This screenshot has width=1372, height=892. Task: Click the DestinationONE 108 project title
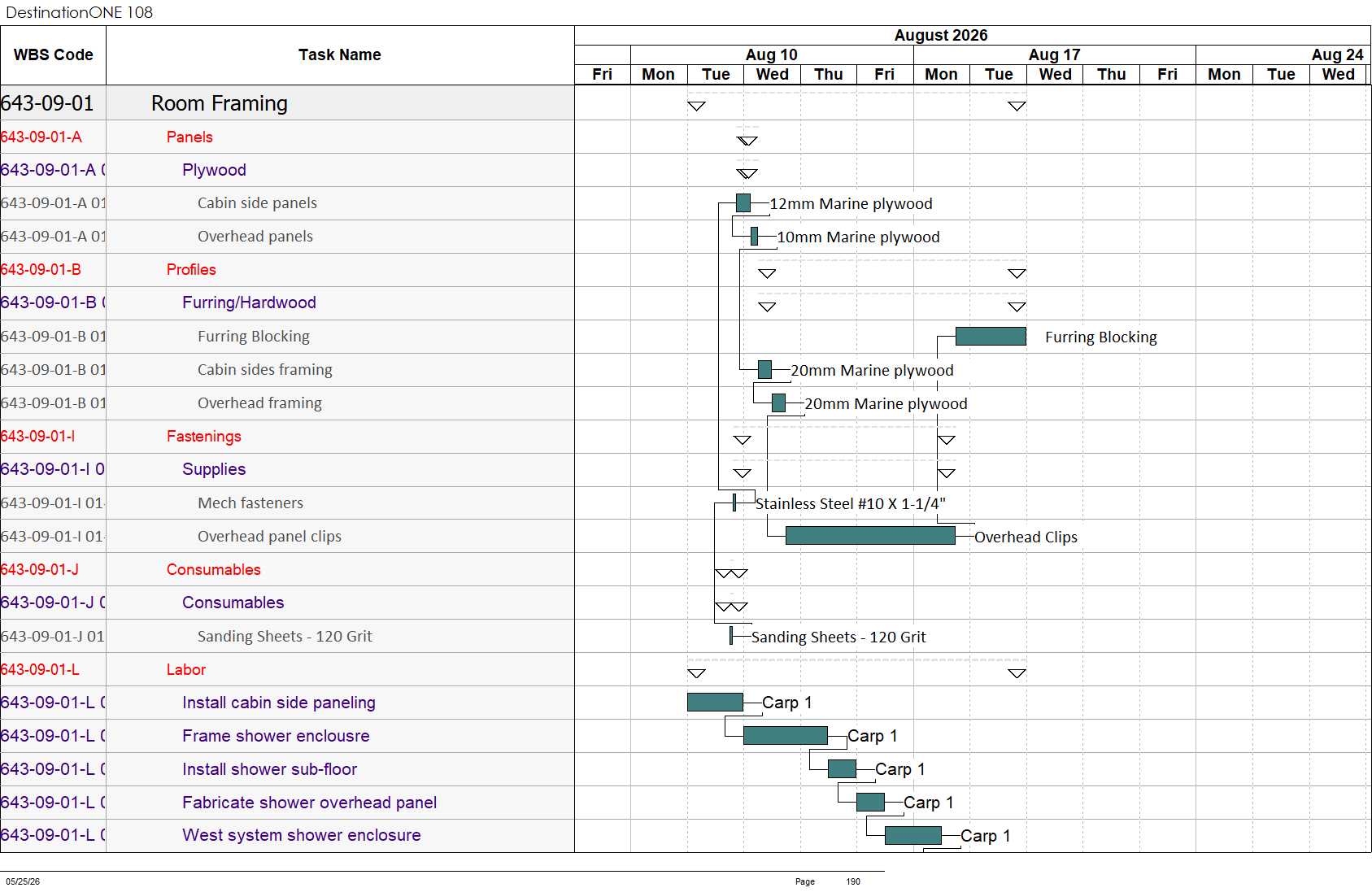point(79,12)
